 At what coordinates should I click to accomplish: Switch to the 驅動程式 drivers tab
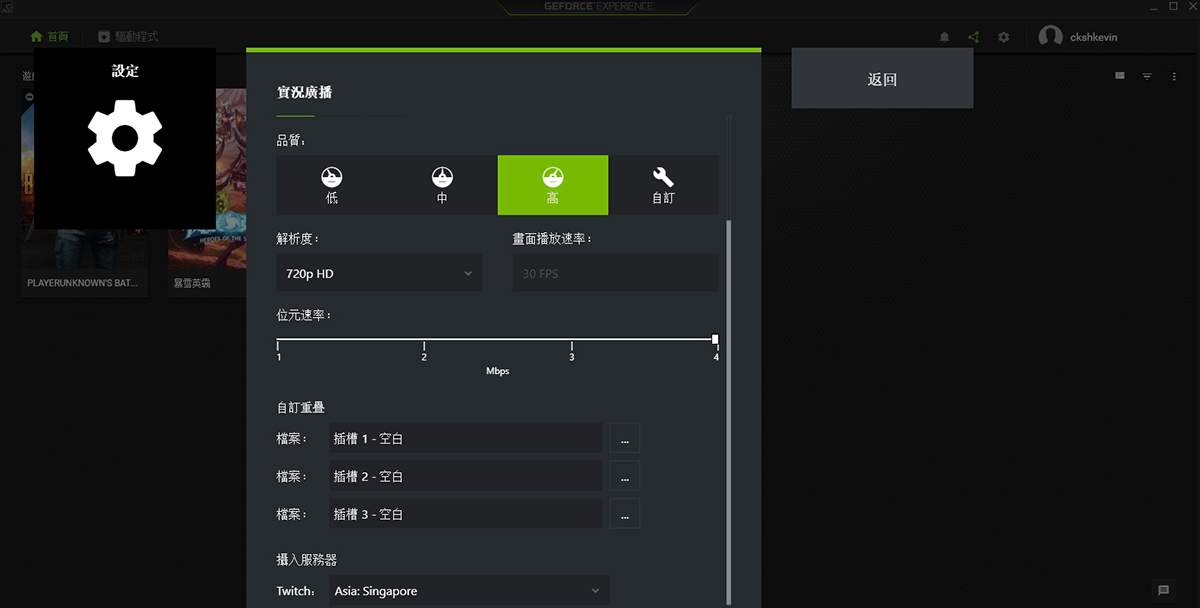(128, 37)
